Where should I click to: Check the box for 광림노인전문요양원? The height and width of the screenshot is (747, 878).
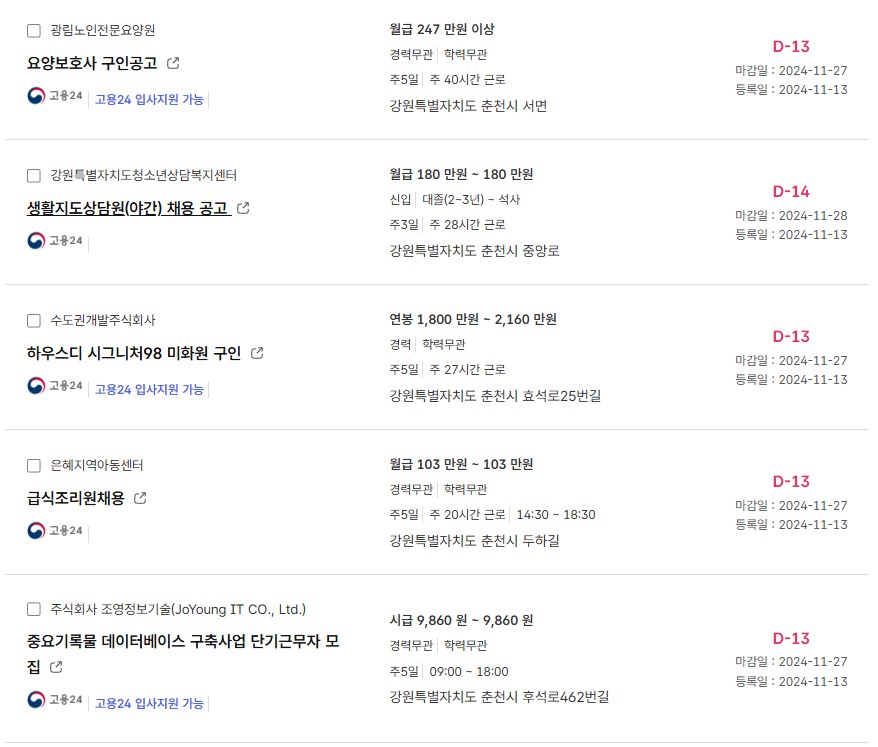click(x=34, y=30)
